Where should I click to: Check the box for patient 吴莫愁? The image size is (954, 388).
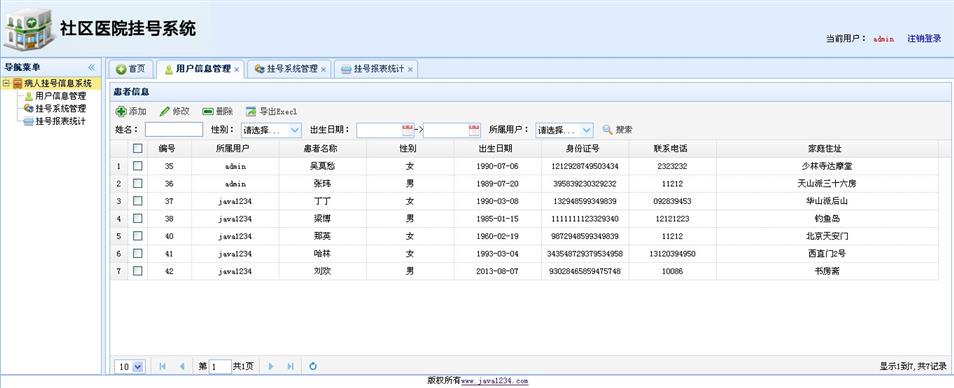coord(138,165)
